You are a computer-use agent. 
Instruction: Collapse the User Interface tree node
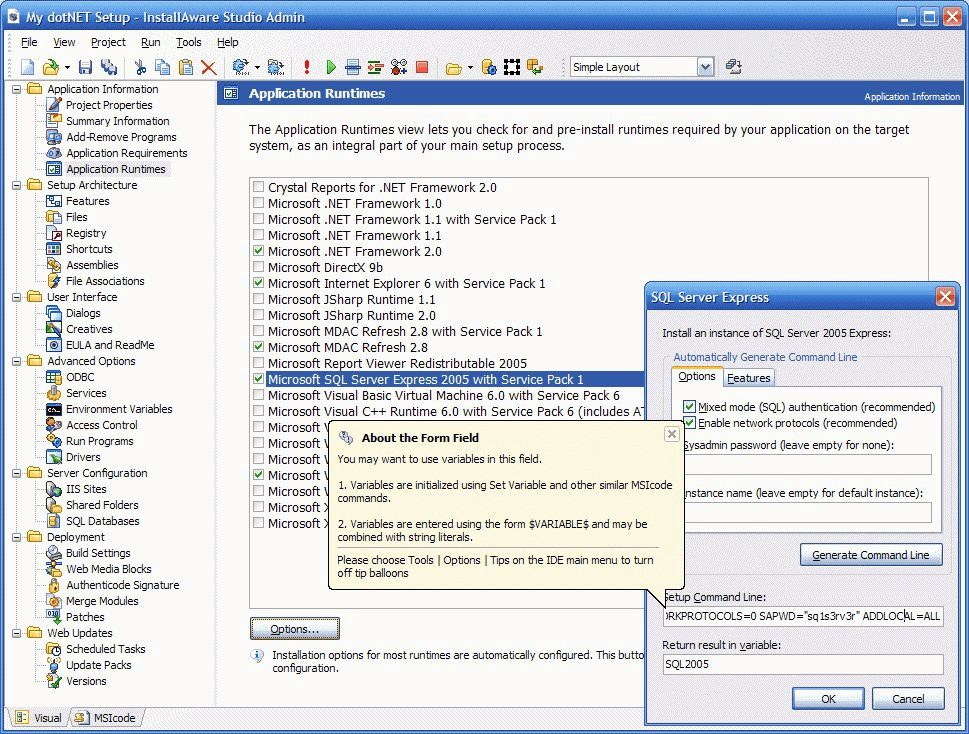coord(17,297)
